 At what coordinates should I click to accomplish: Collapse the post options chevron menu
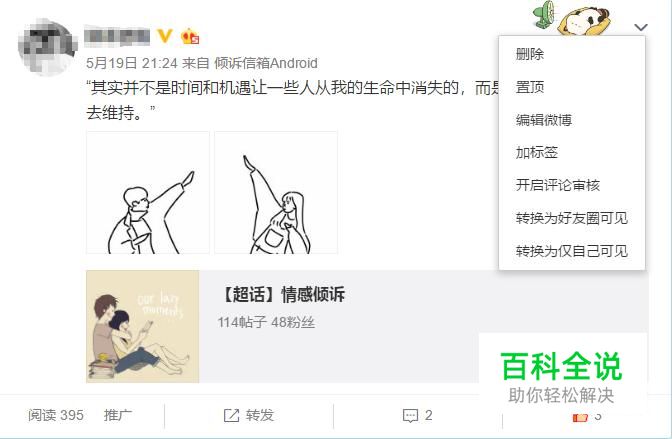(641, 27)
